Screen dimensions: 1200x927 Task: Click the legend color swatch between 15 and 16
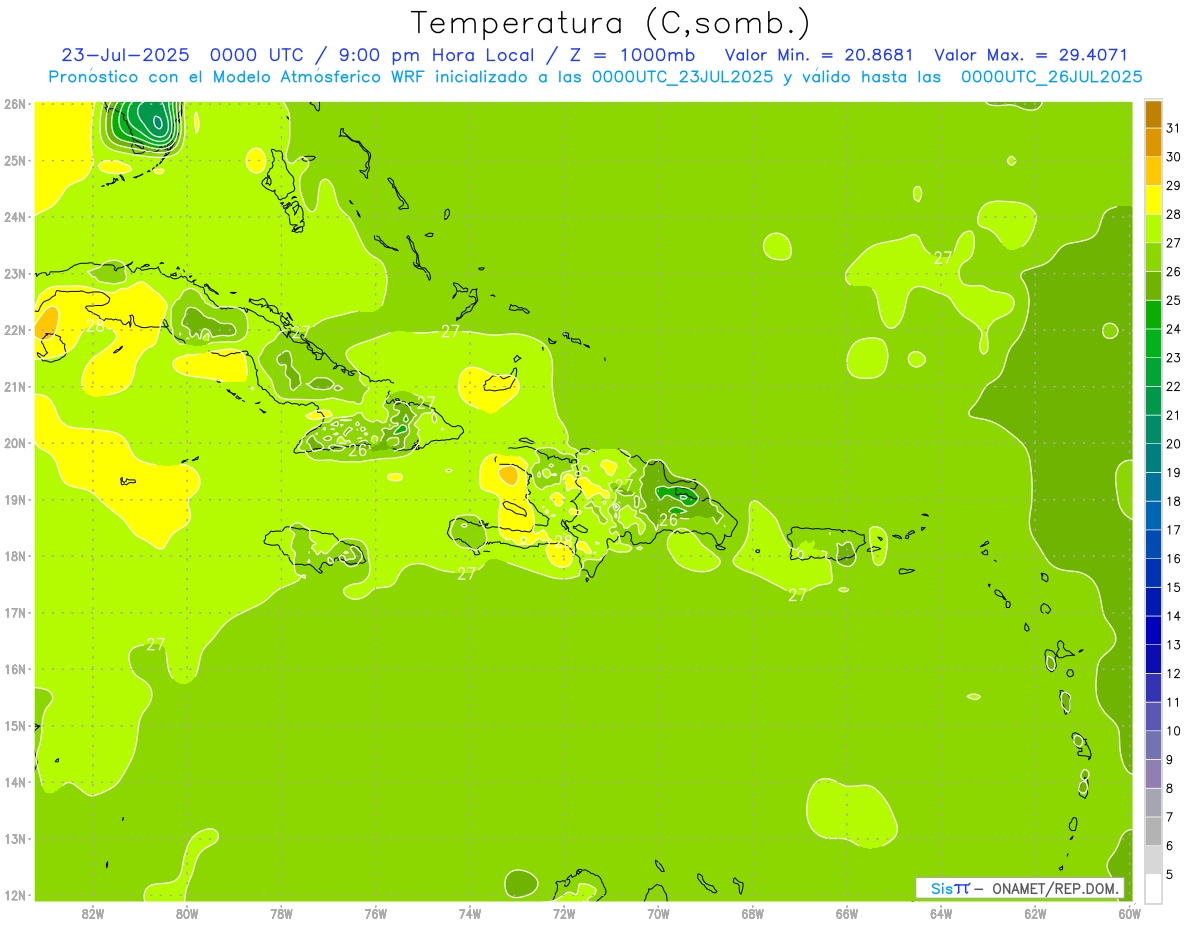[1153, 573]
